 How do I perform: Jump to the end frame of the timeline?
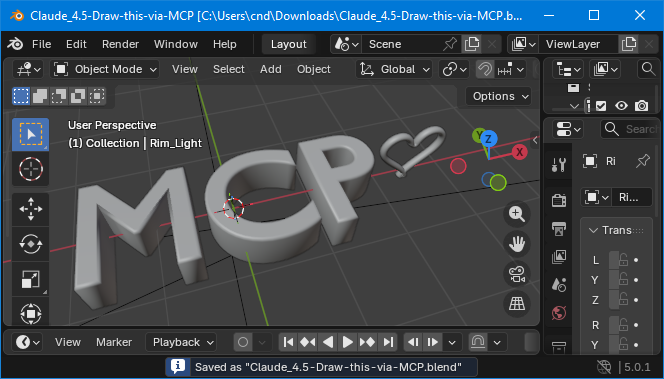tap(388, 342)
